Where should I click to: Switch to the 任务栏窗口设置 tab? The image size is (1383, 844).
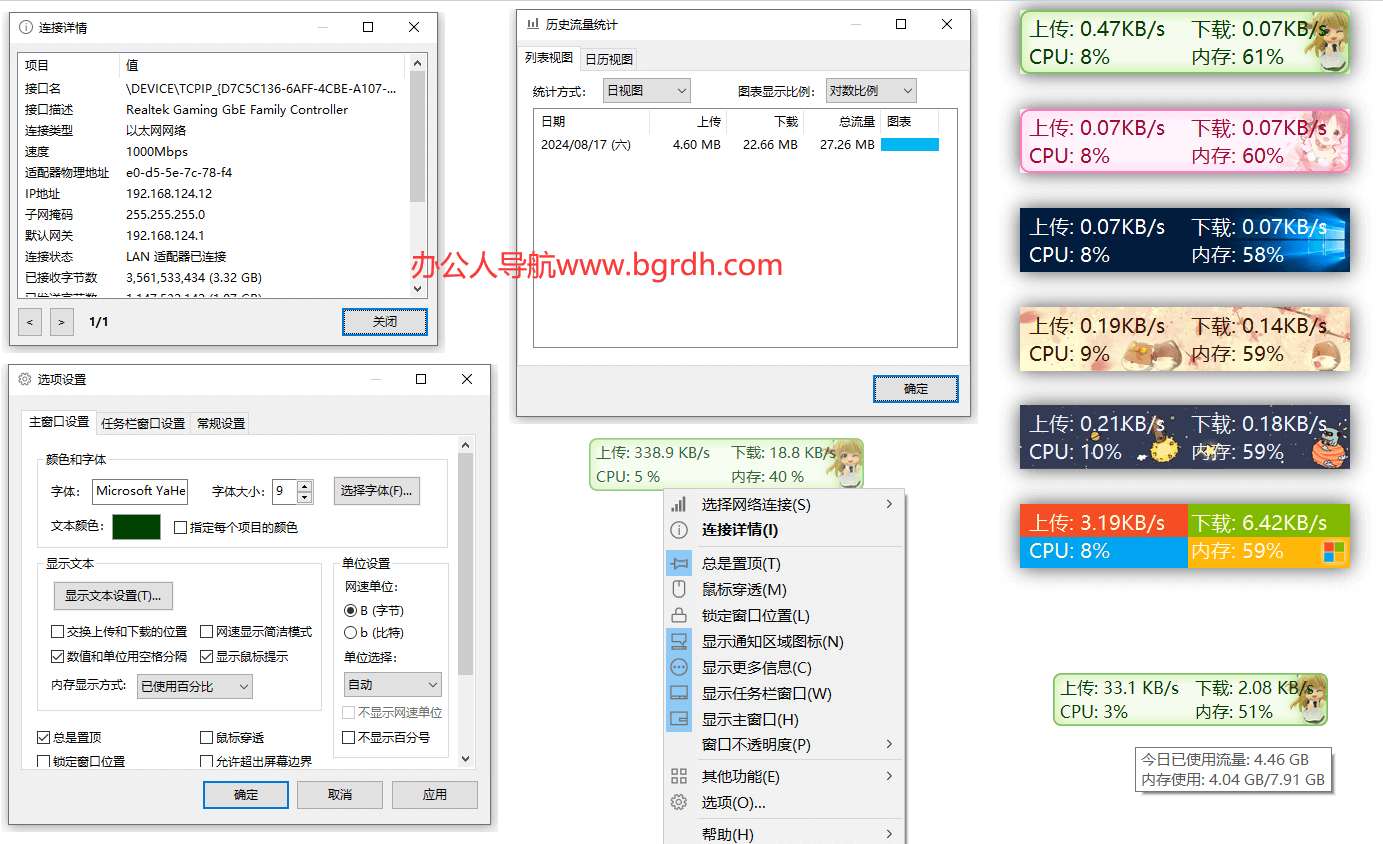click(143, 423)
